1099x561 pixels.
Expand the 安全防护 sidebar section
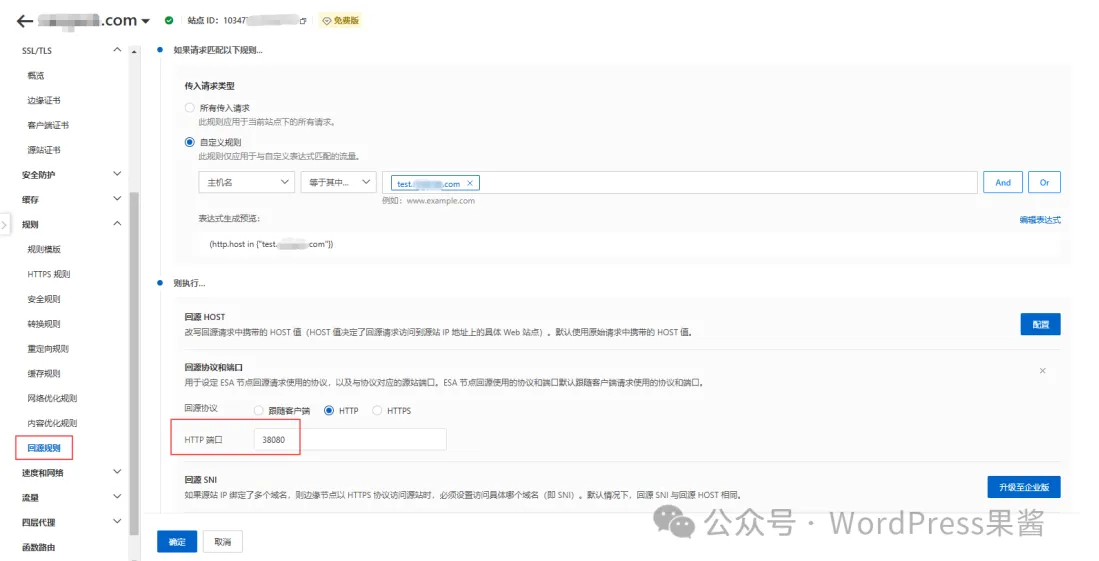coord(117,174)
